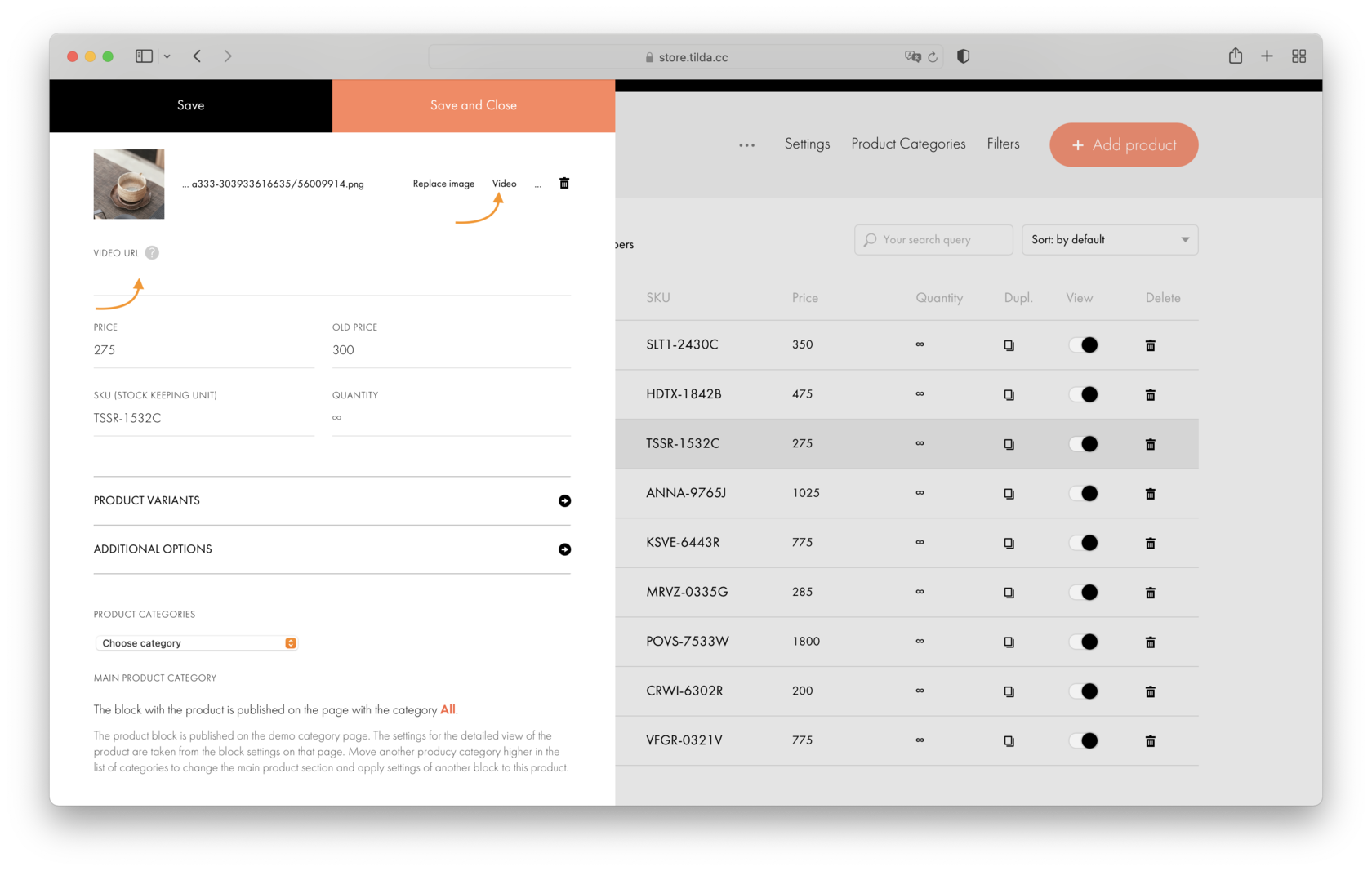
Task: Open the Sort by default dropdown
Action: point(1110,240)
